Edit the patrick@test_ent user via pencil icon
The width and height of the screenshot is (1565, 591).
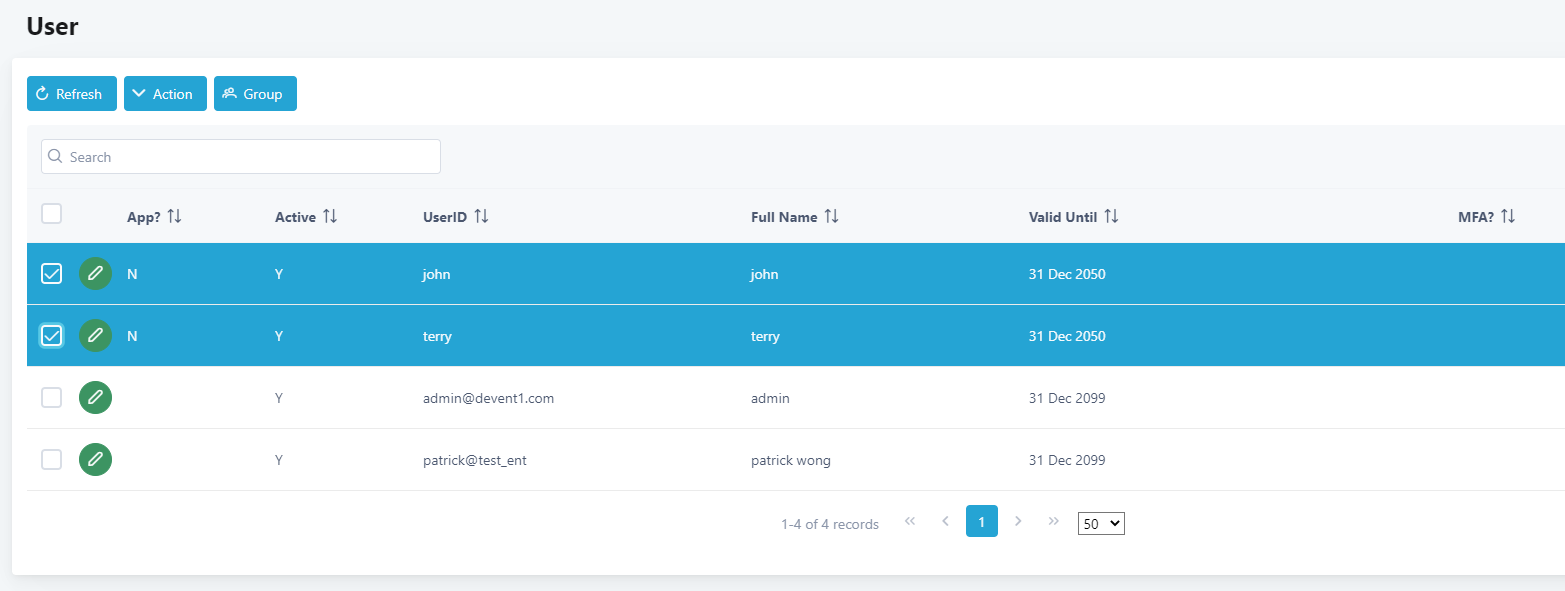pos(95,460)
